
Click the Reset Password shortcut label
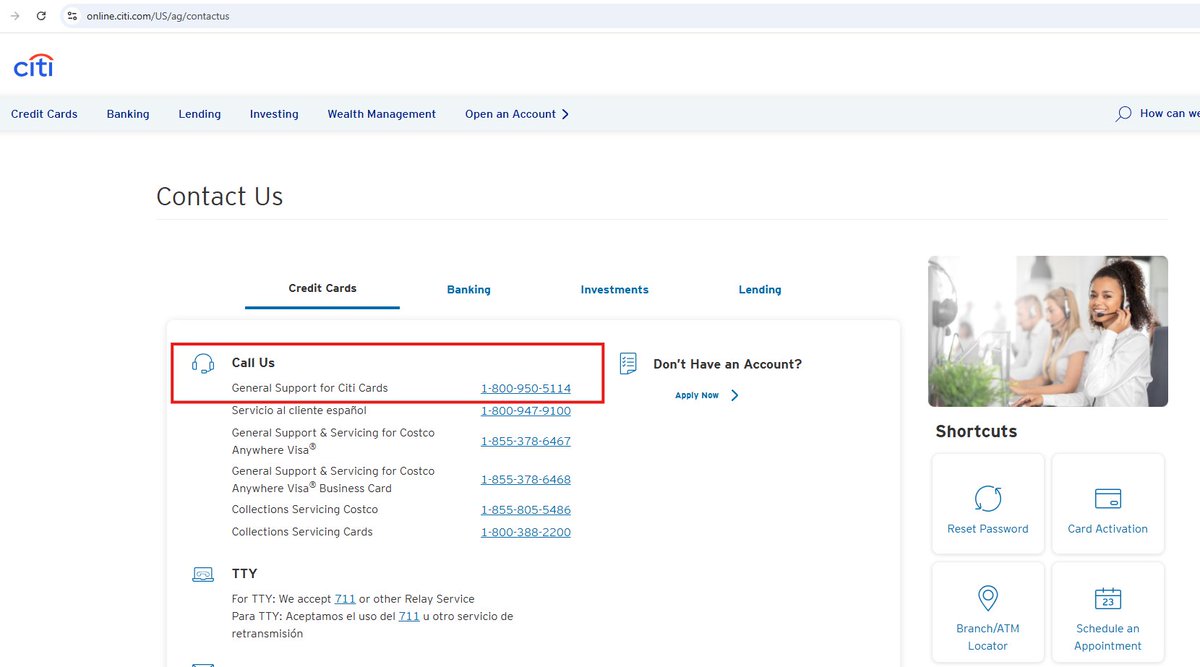(988, 529)
